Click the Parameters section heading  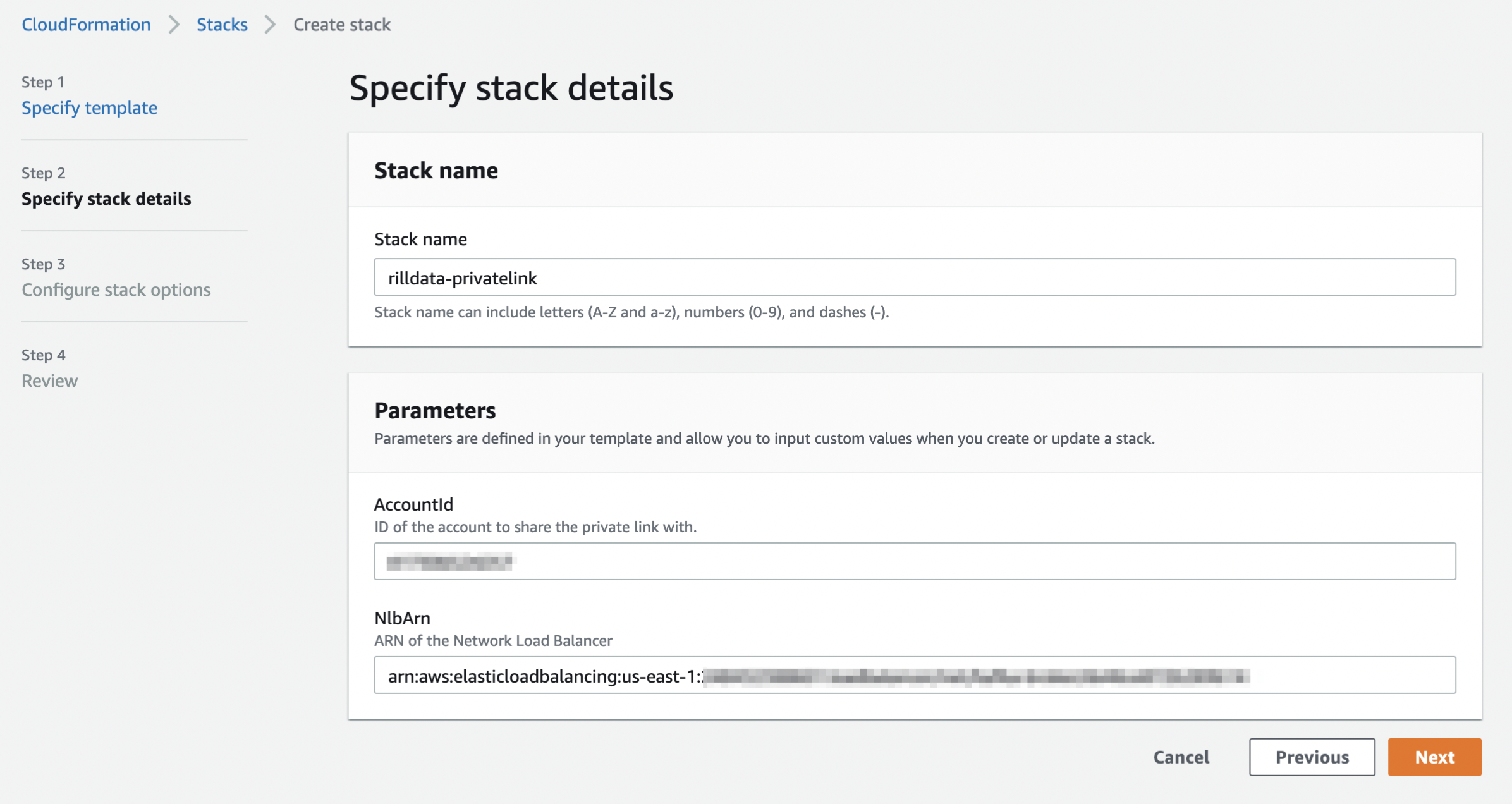[435, 411]
